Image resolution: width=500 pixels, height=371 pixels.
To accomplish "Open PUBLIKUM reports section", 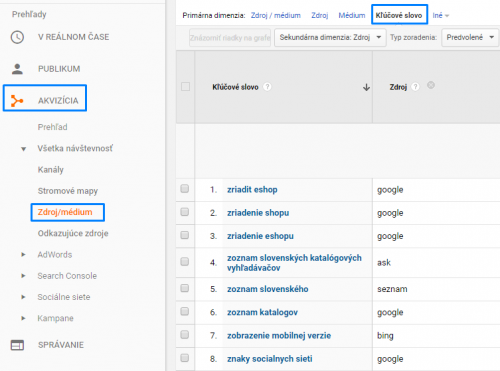I will [59, 69].
